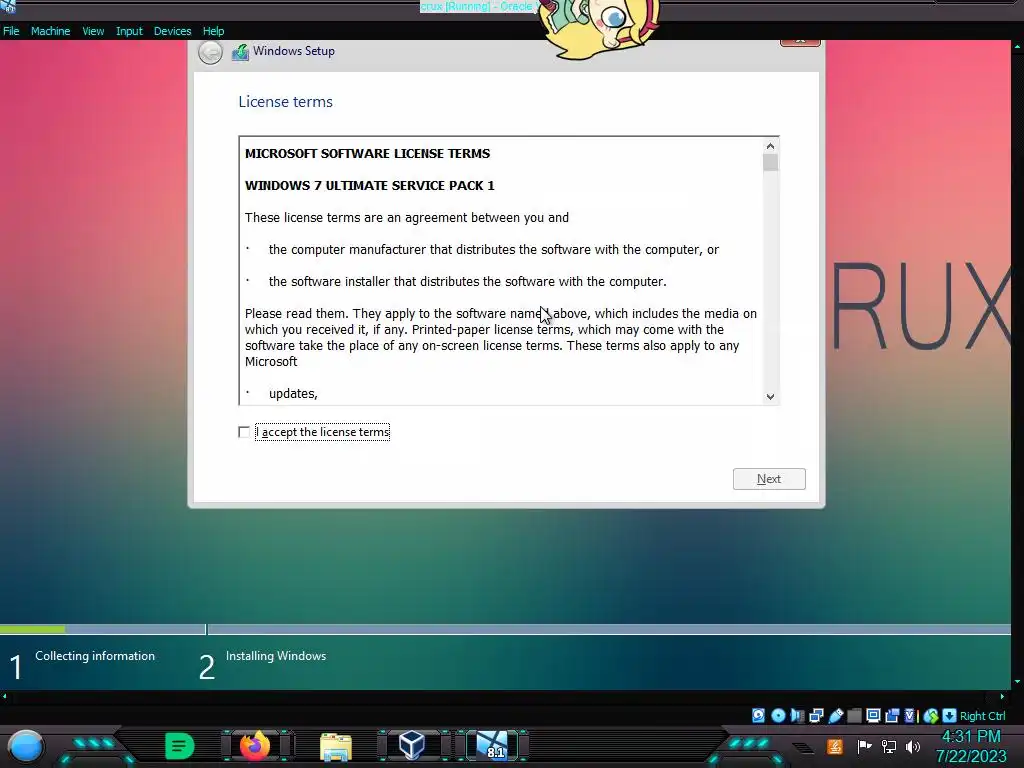The image size is (1024, 768).
Task: Click the orange Java tray icon
Action: click(835, 746)
